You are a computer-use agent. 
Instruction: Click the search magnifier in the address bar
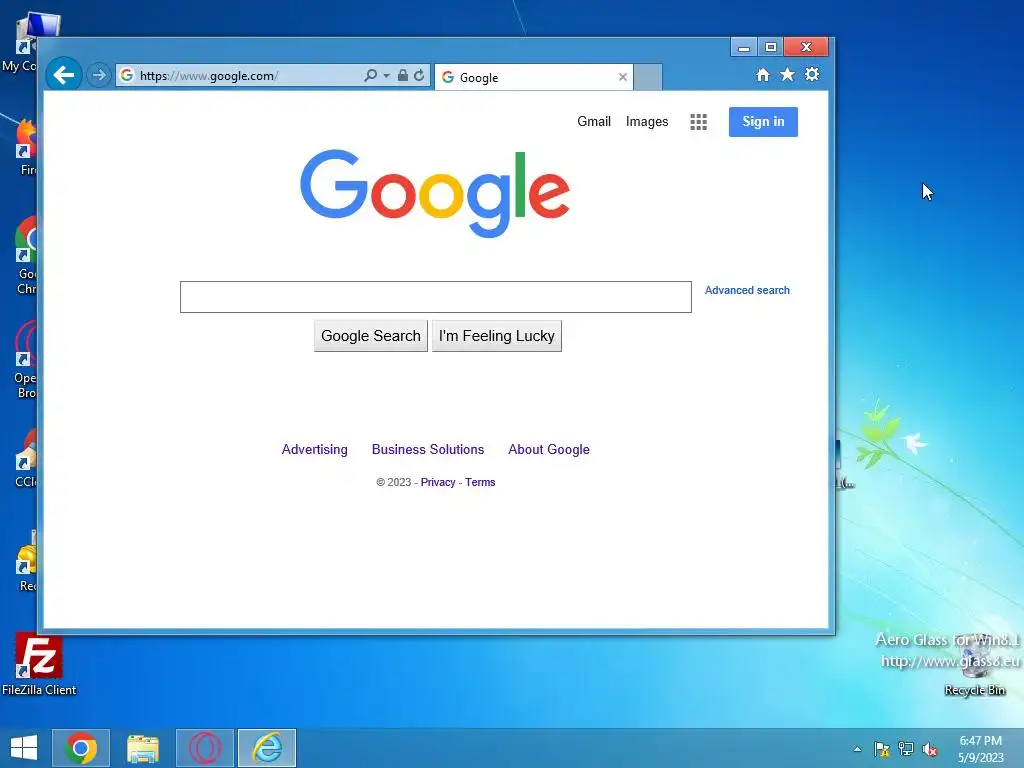370,76
